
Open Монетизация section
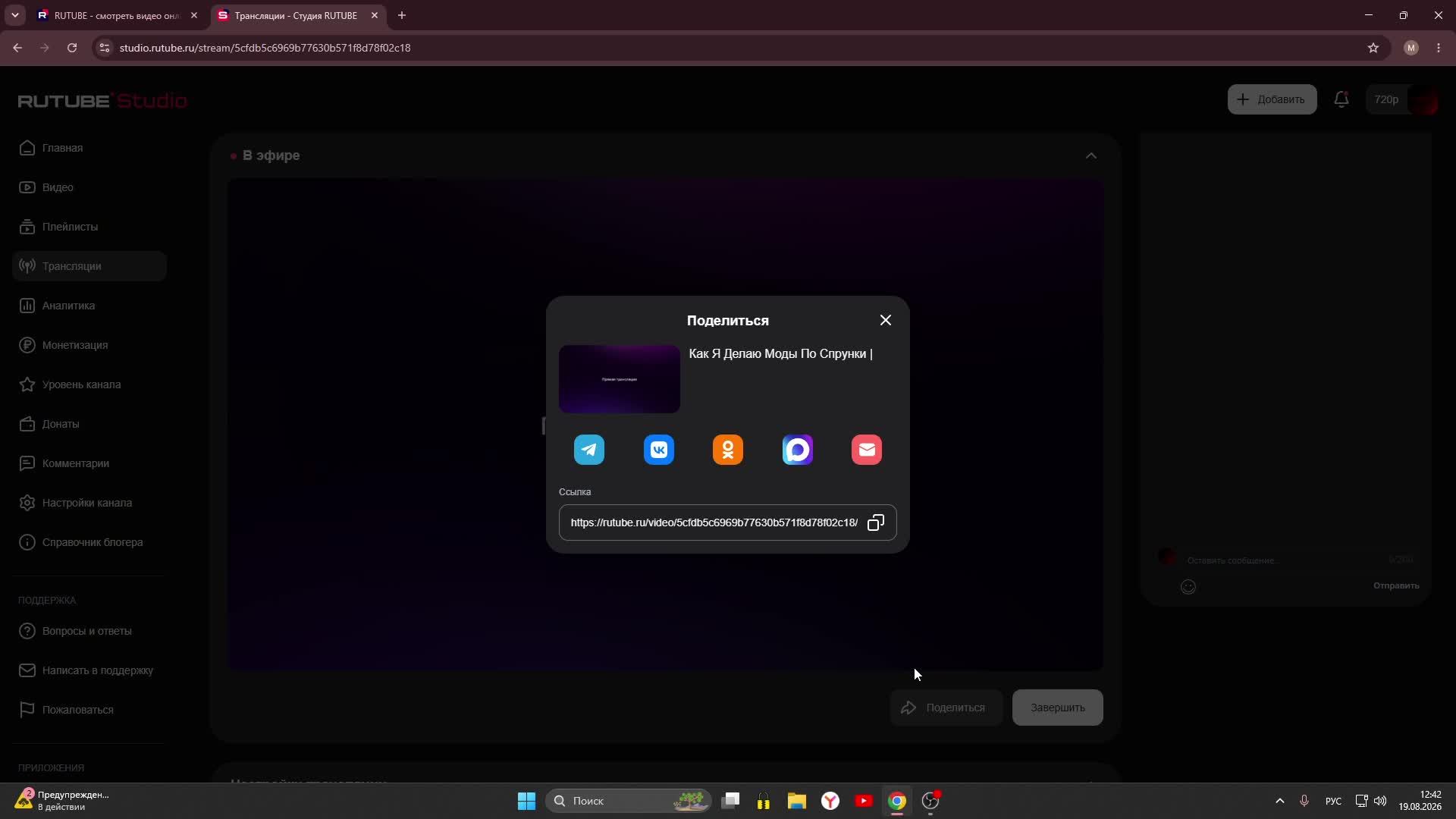(x=89, y=345)
